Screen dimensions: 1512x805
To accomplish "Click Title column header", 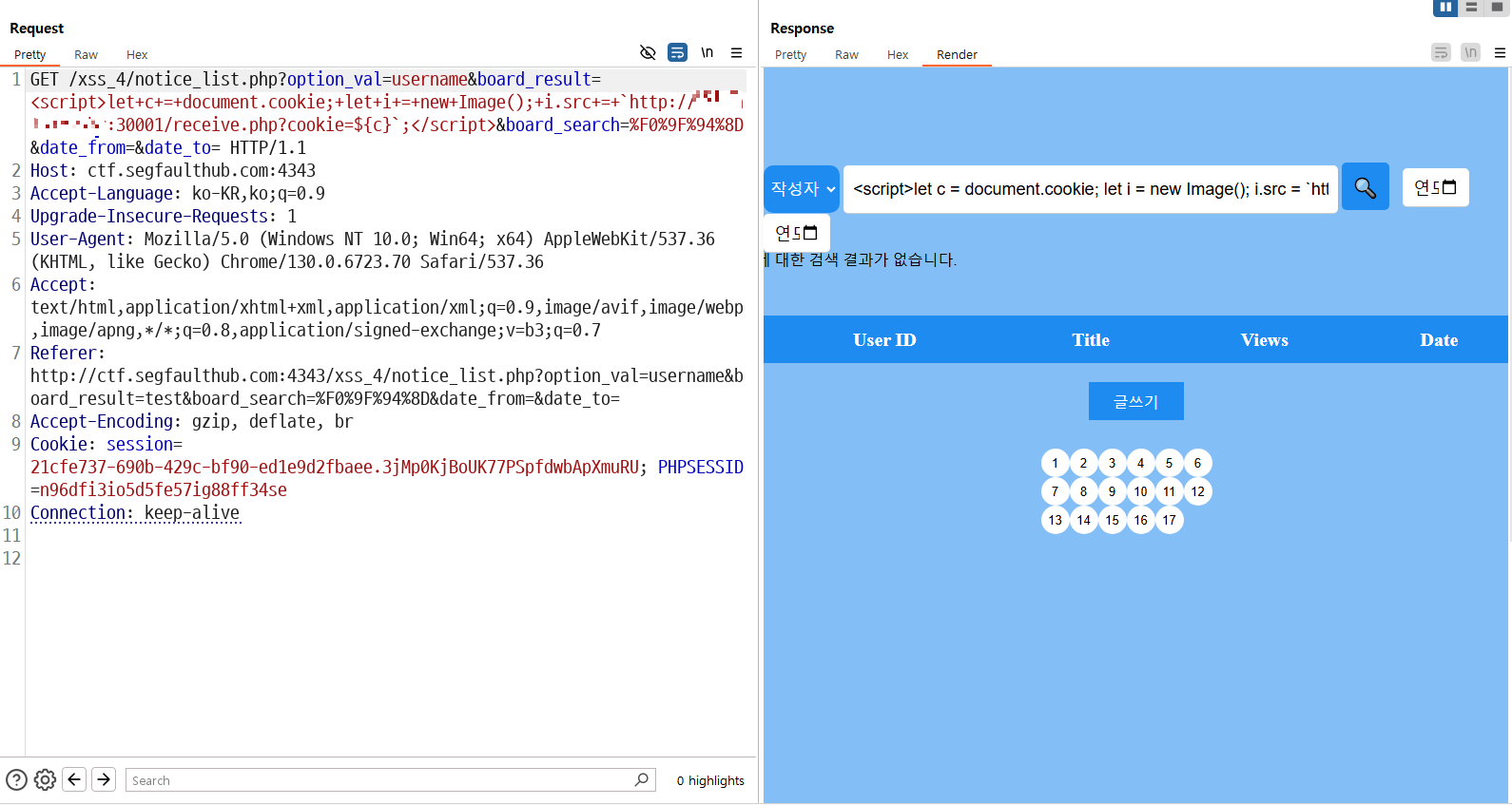I will point(1091,340).
